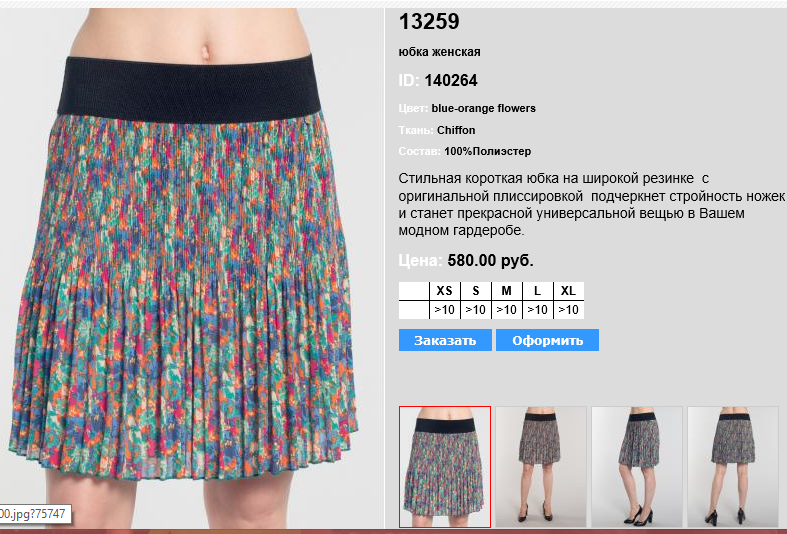Screen dimensions: 787x534
Task: Choose the XS size column header
Action: pyautogui.click(x=445, y=291)
